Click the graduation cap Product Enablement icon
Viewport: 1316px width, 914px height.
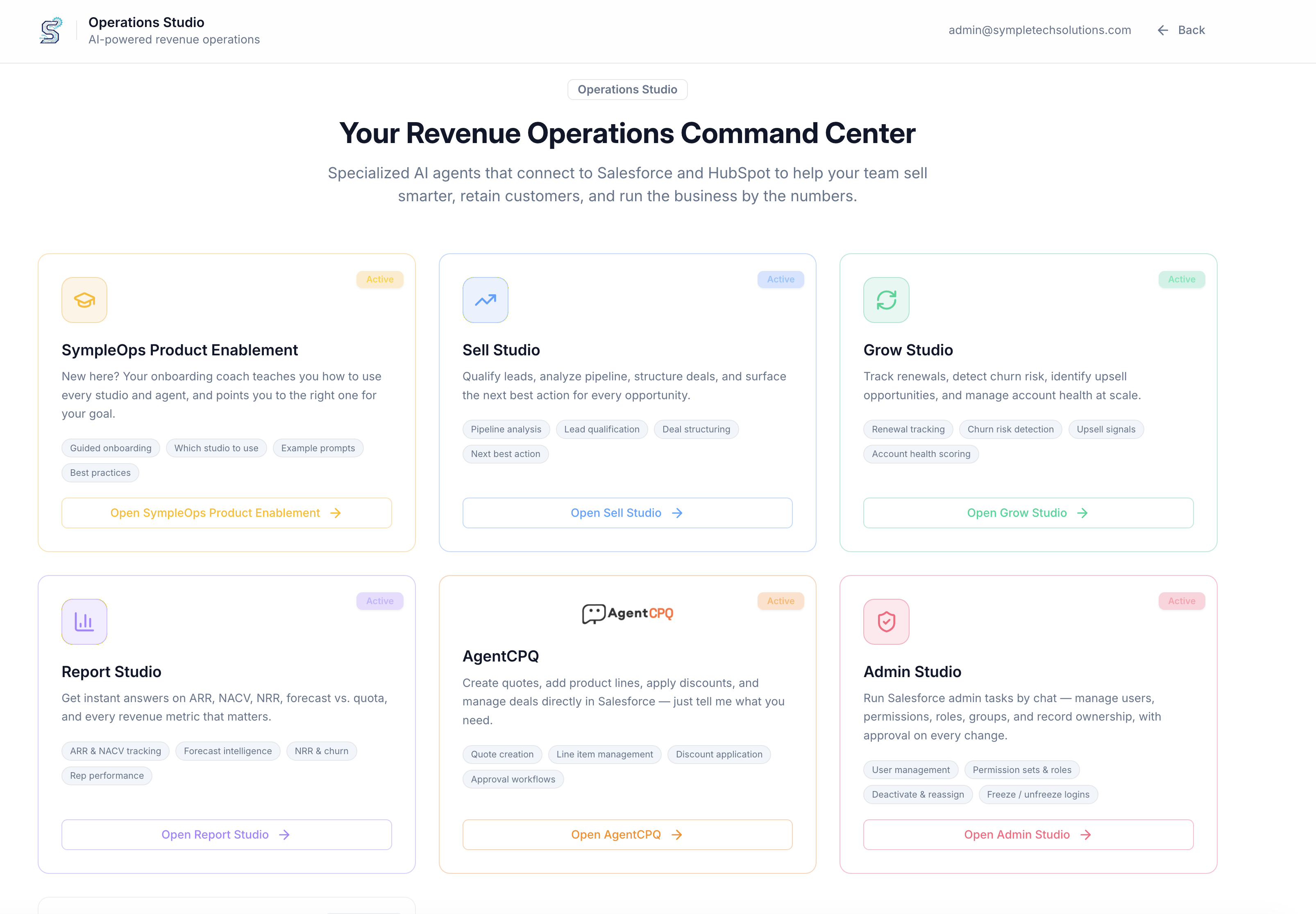84,300
